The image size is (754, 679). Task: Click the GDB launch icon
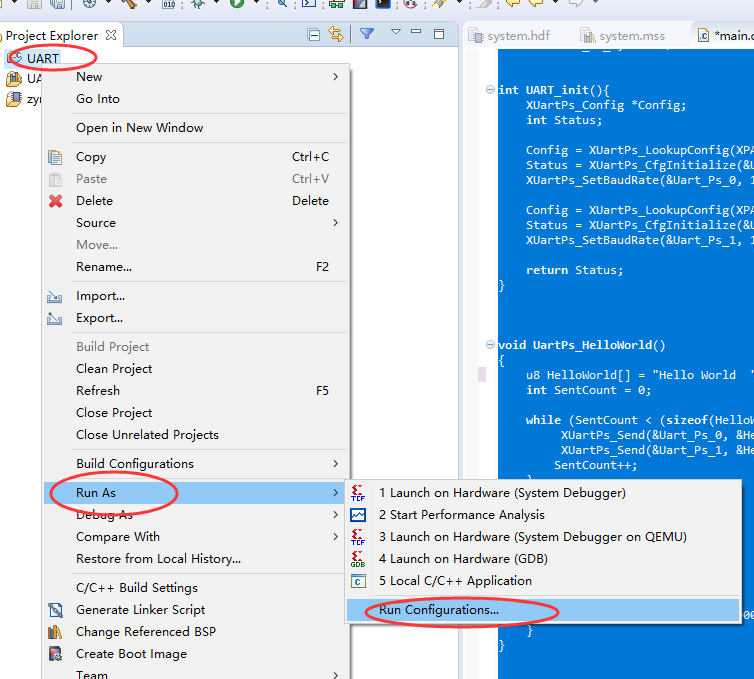click(x=358, y=559)
